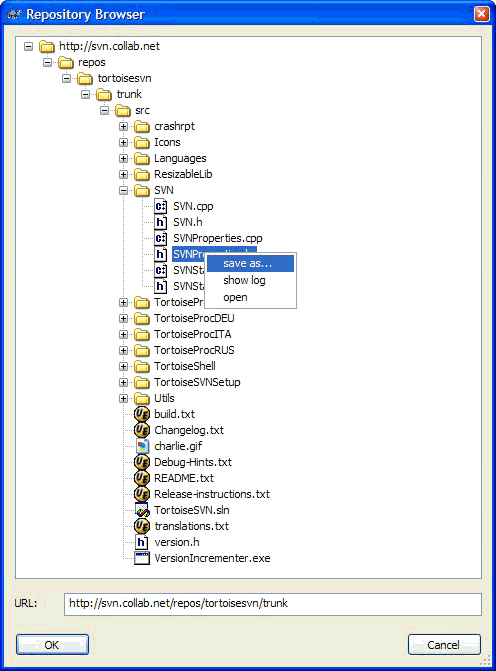Image resolution: width=496 pixels, height=671 pixels.
Task: Click the repos folder icon
Action: [x=66, y=62]
